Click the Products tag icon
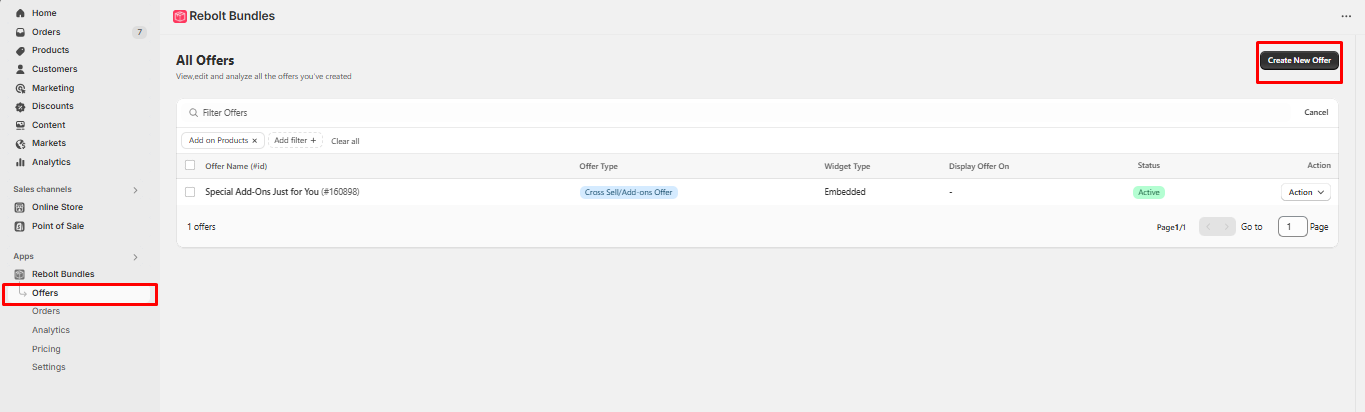Viewport: 1365px width, 412px height. [20, 50]
